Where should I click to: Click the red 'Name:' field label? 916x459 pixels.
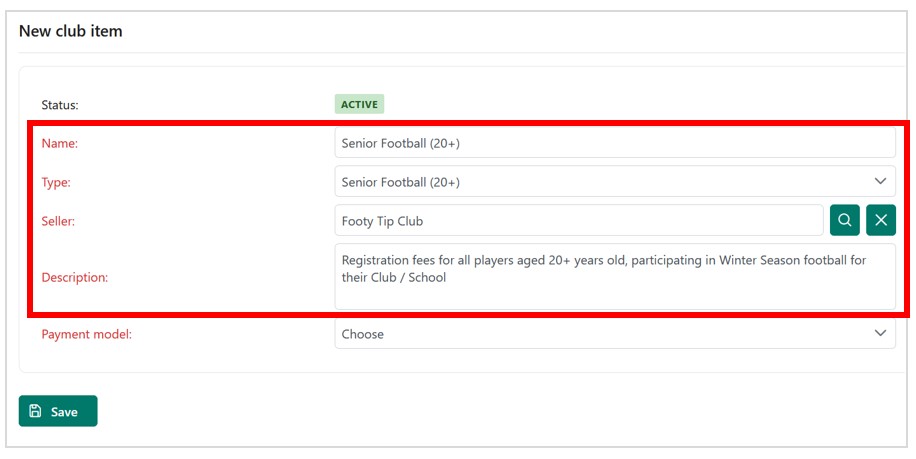[59, 143]
